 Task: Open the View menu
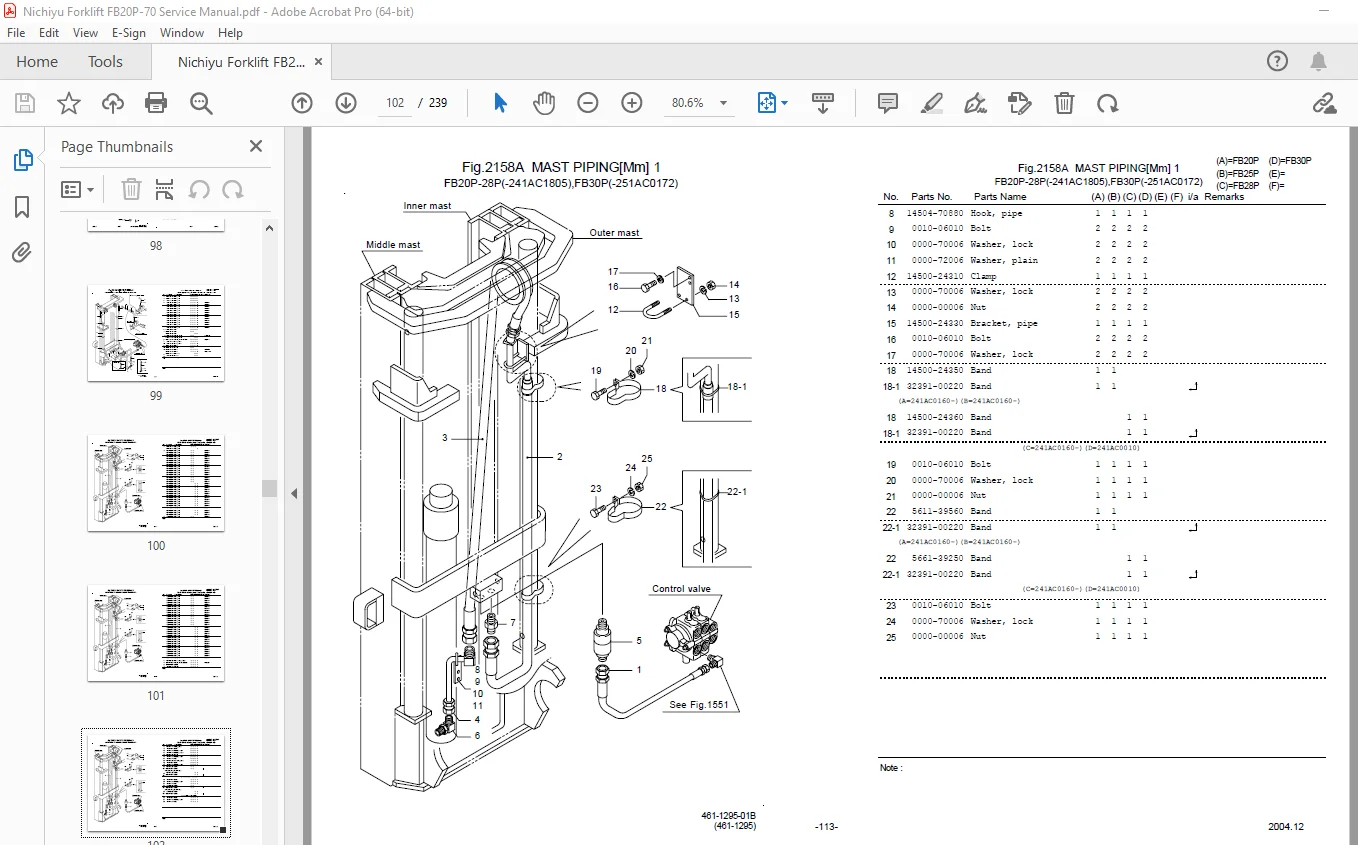tap(85, 33)
